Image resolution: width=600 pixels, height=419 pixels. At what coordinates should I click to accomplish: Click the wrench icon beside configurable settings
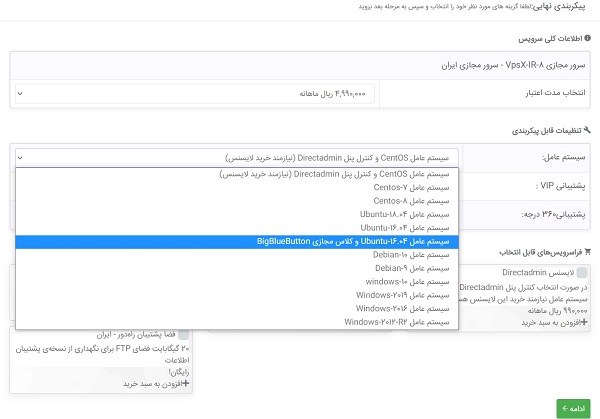[x=587, y=130]
